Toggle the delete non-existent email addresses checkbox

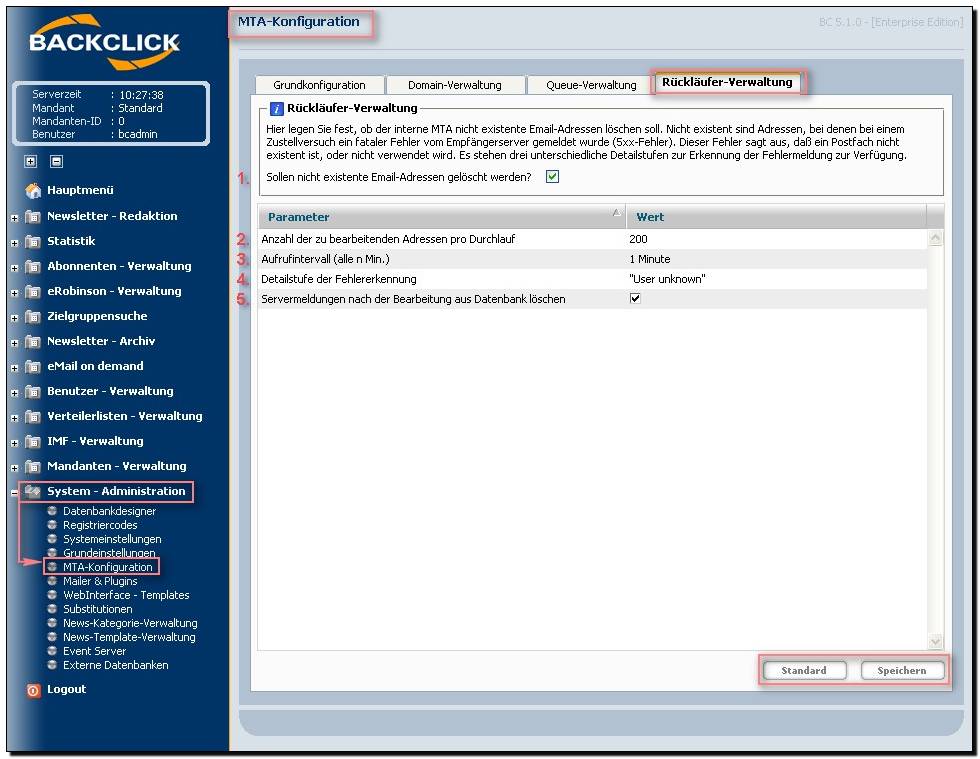[552, 177]
